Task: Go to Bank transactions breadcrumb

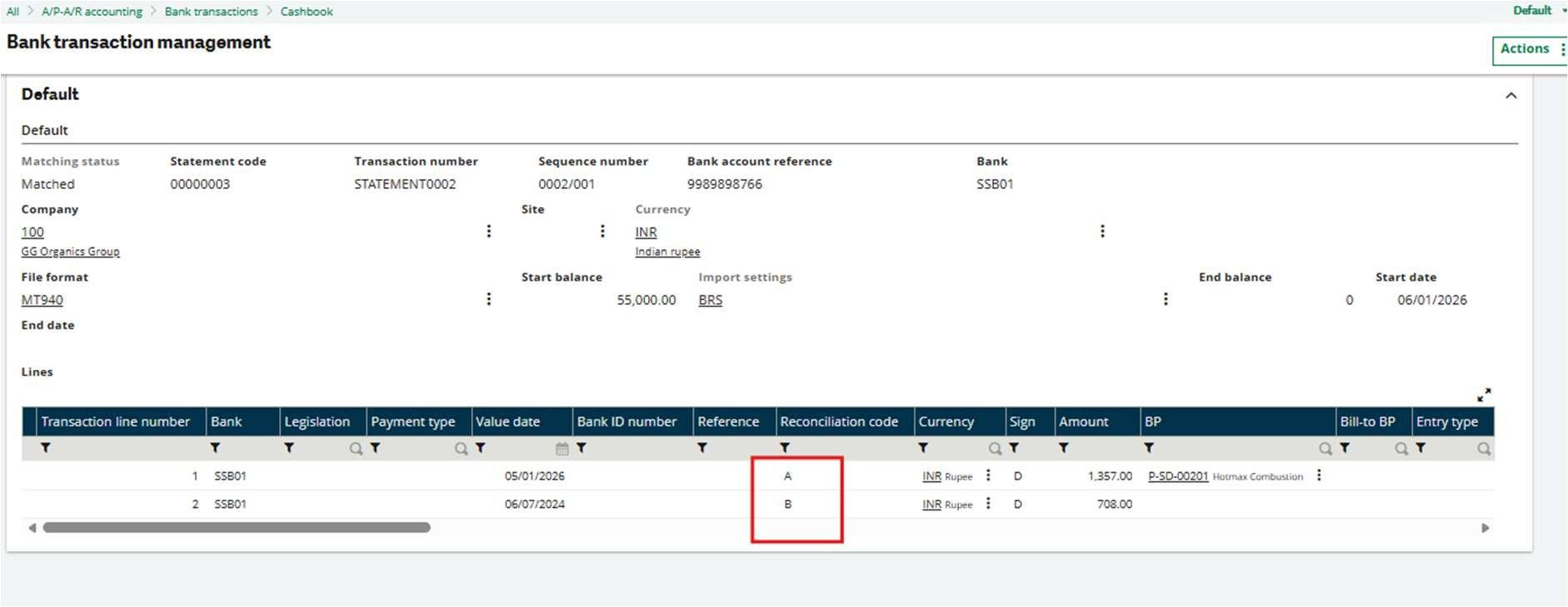Action: 211,12
